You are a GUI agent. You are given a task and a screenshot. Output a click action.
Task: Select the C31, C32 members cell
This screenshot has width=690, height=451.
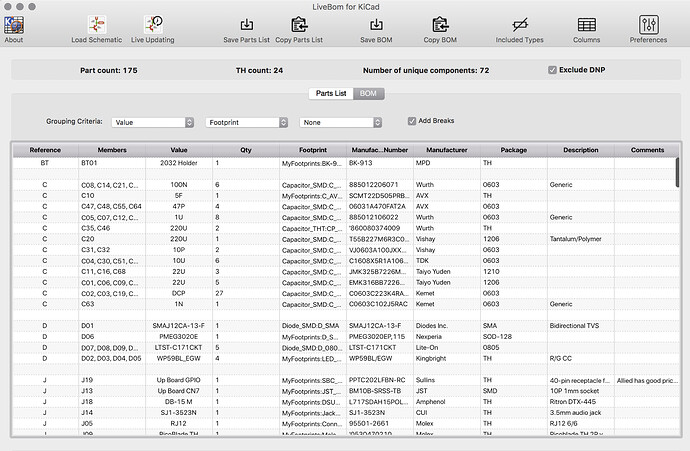(x=112, y=250)
